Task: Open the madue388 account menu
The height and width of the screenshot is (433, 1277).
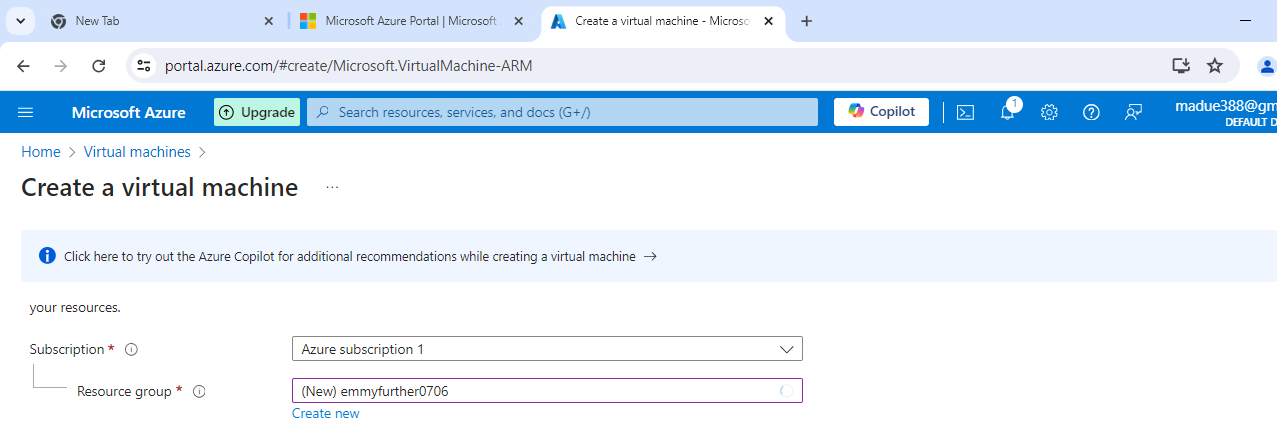Action: [1225, 112]
